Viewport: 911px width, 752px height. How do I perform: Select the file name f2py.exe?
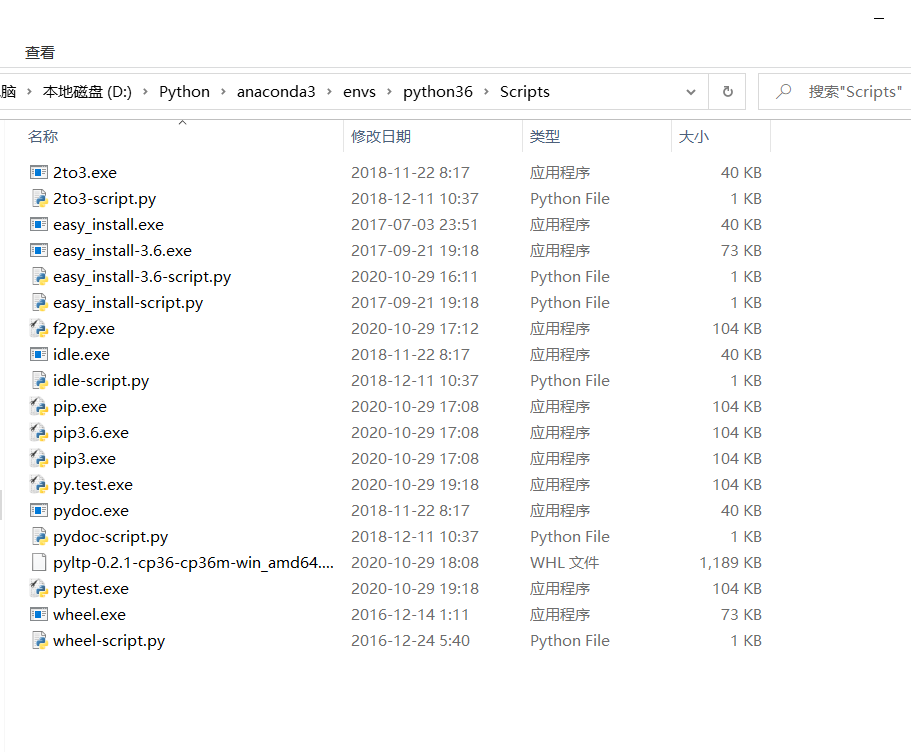click(84, 329)
